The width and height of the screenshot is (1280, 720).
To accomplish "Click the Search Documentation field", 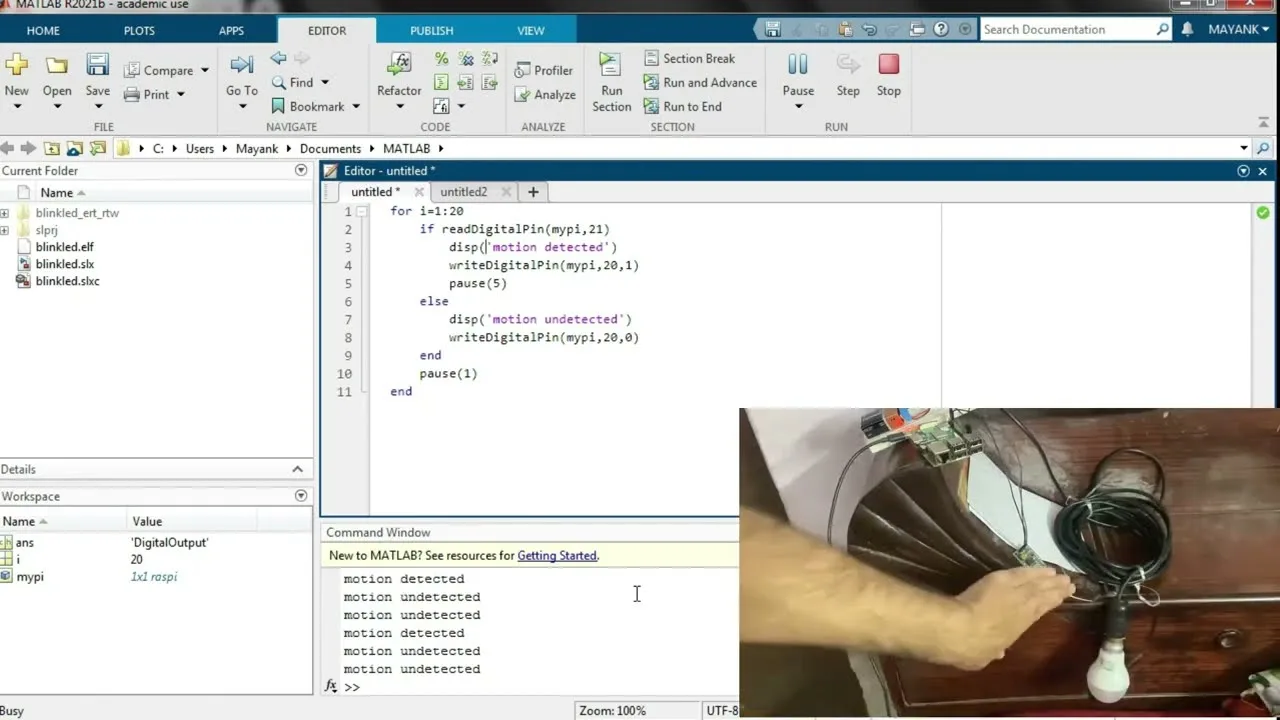I will pyautogui.click(x=1066, y=30).
